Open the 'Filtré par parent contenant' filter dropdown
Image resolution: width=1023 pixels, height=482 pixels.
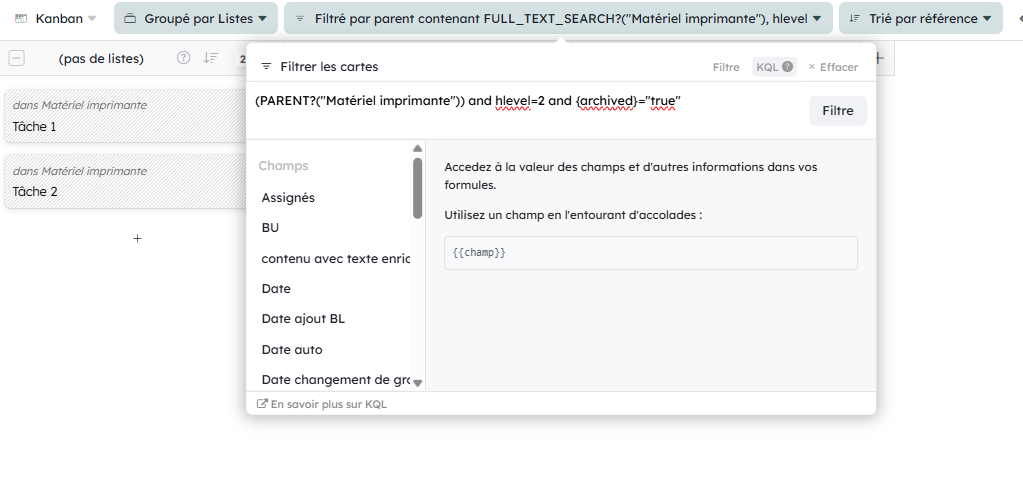(x=558, y=18)
